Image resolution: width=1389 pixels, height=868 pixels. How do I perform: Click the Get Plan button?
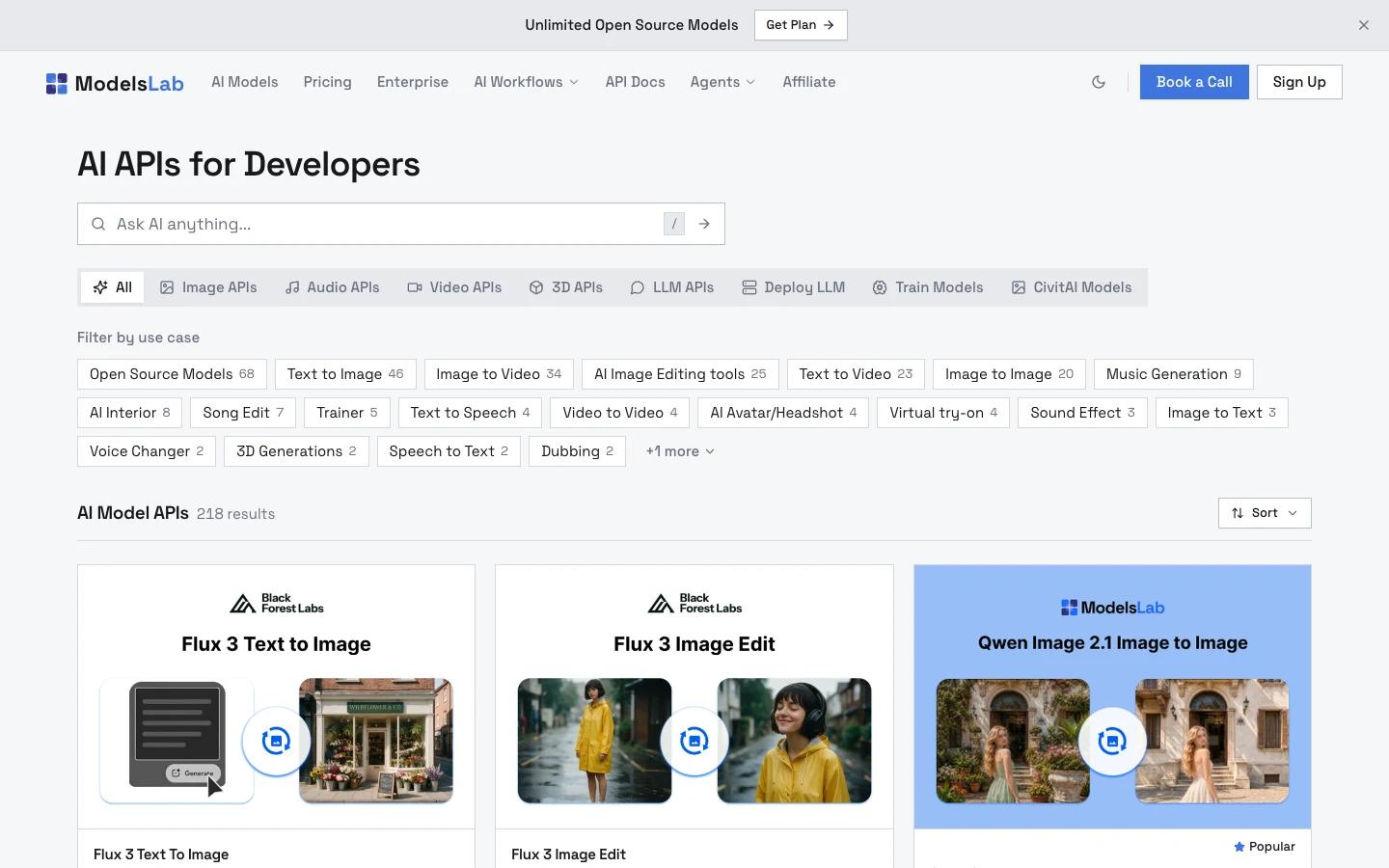click(801, 25)
